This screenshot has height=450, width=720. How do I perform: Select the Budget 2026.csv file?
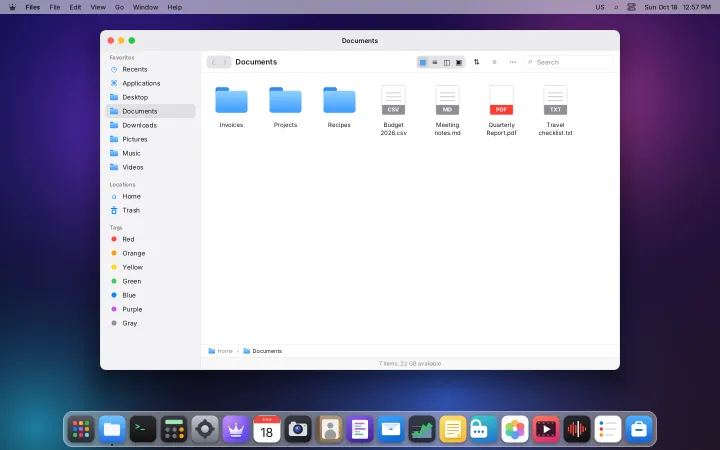(x=394, y=111)
